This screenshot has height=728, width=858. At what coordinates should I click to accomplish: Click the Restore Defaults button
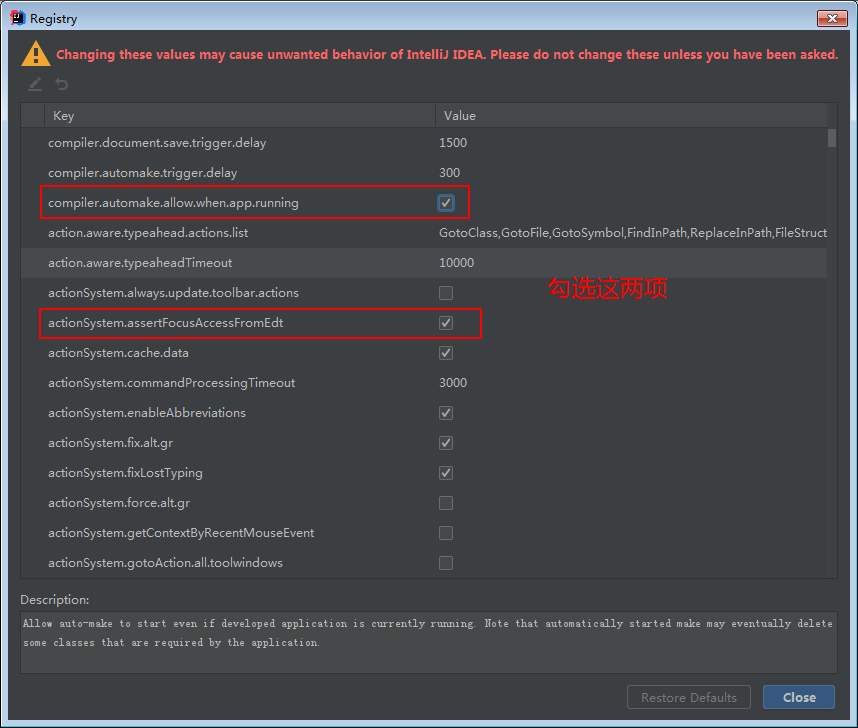coord(689,697)
